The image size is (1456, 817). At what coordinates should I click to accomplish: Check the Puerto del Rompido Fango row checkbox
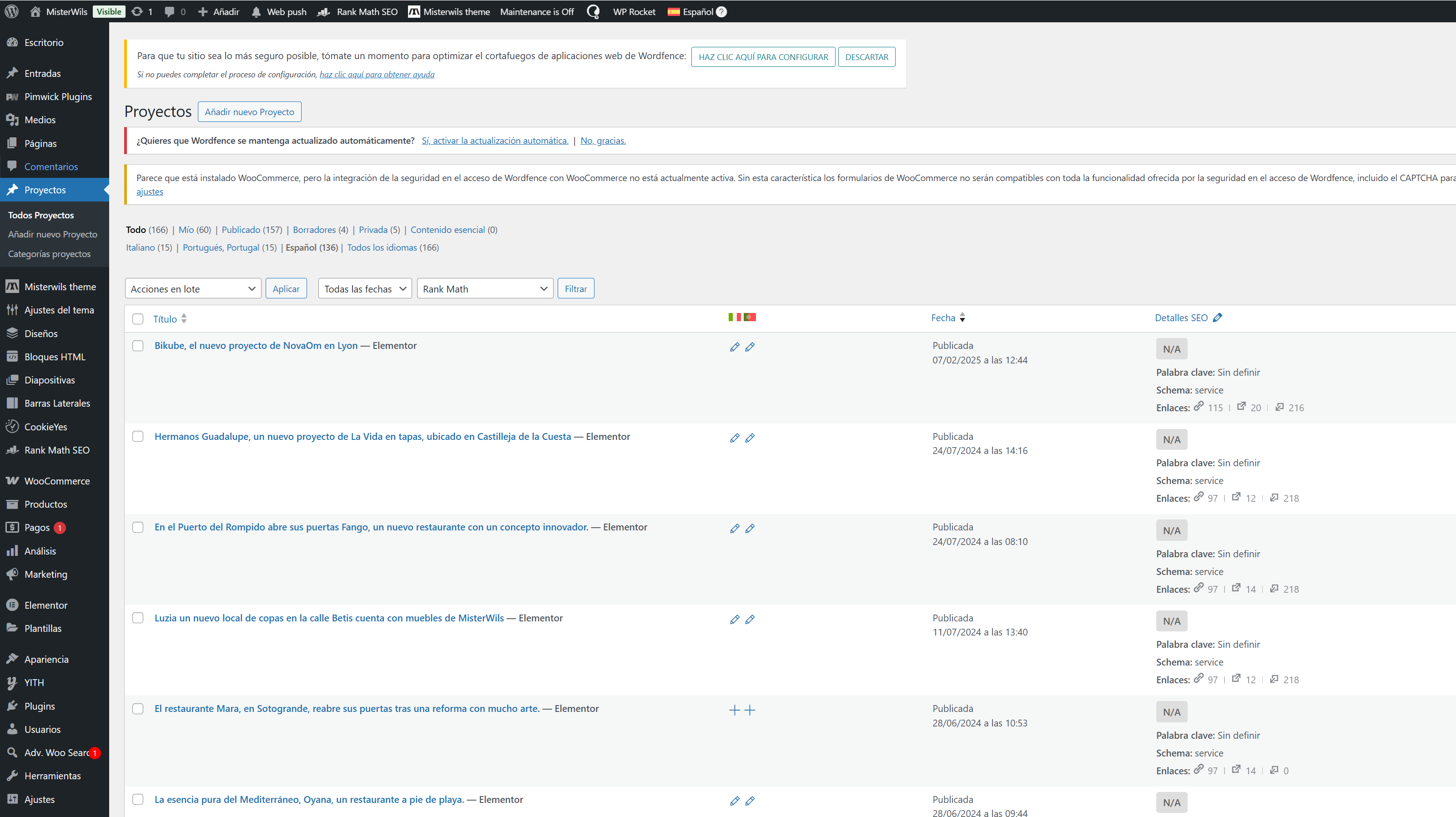pos(138,527)
